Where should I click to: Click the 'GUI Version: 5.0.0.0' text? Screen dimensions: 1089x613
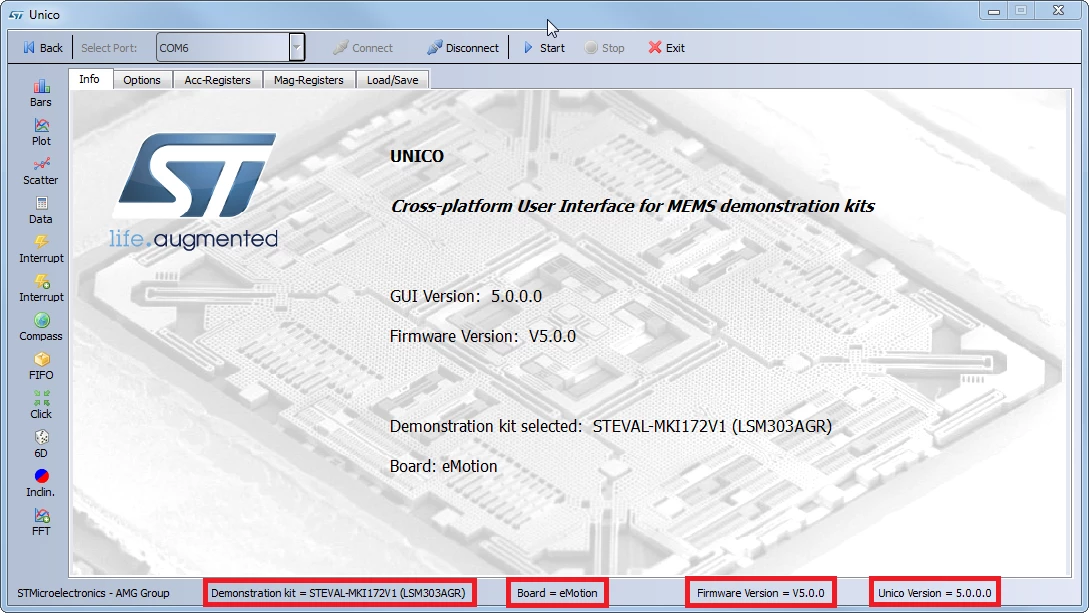pos(465,296)
